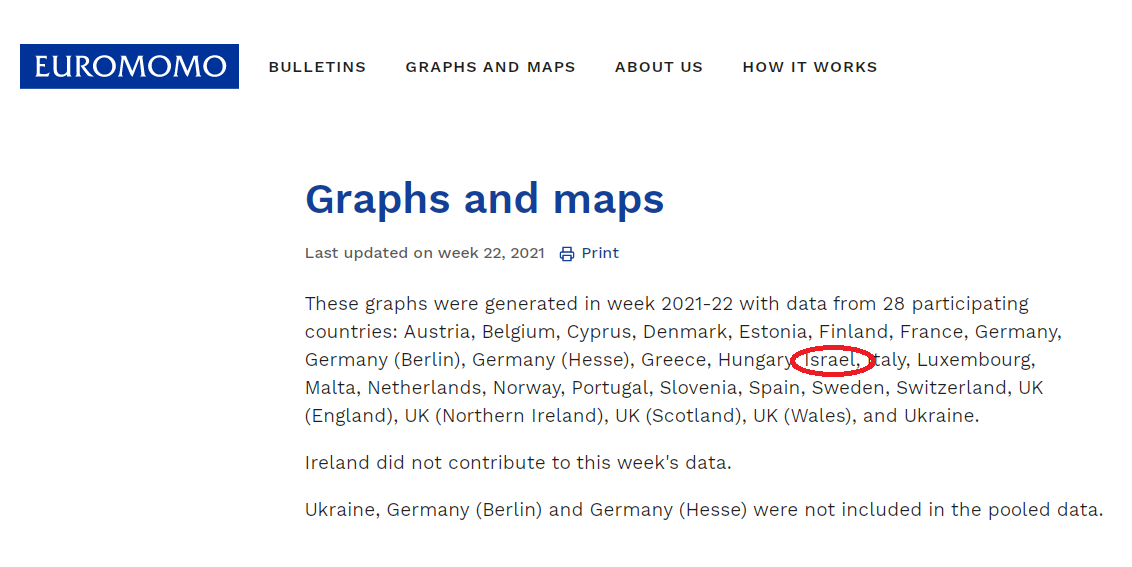Click the Print link text
Screen dimensions: 1132x567
(x=600, y=253)
